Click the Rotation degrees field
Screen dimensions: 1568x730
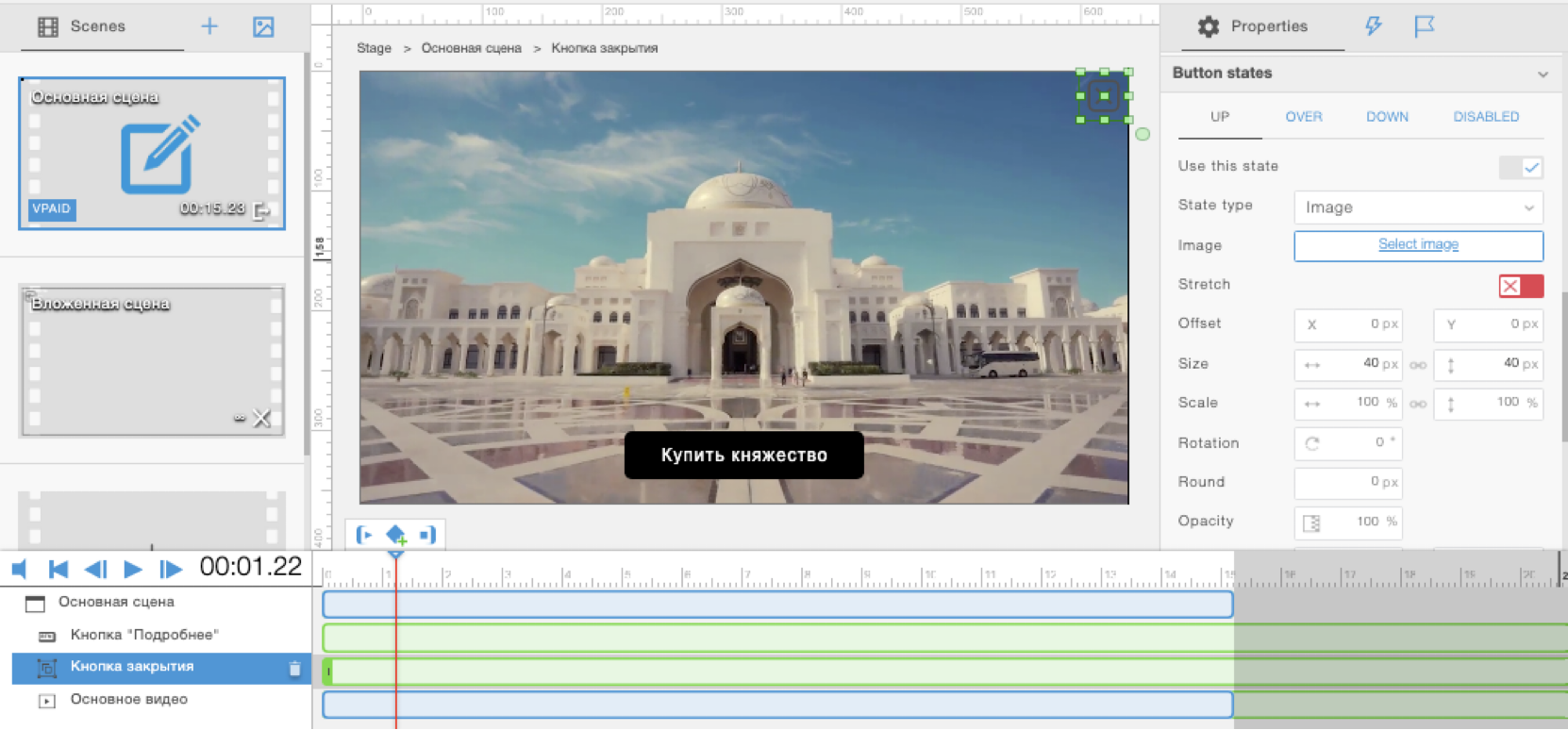(x=1348, y=443)
